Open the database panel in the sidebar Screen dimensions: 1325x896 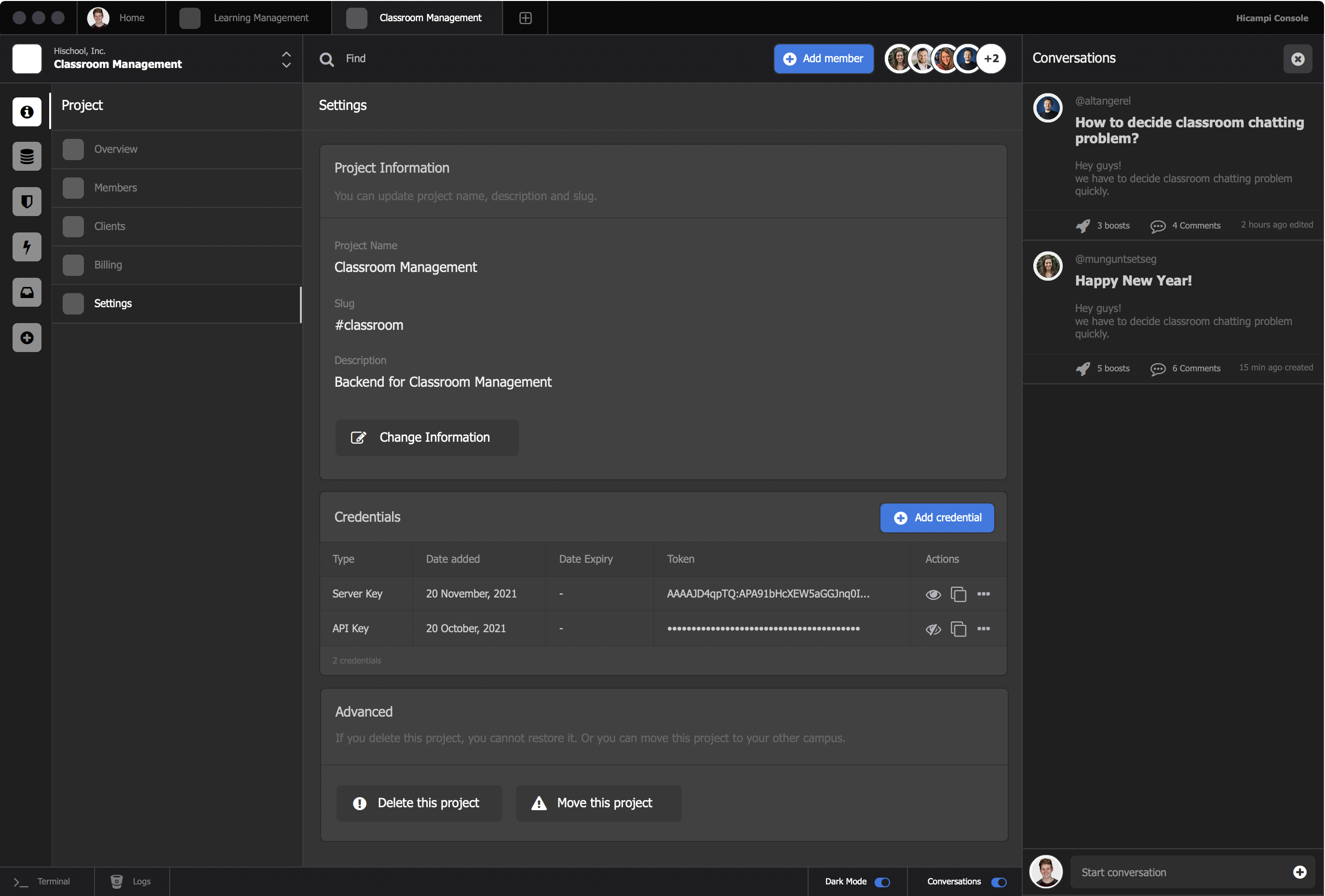click(x=26, y=156)
